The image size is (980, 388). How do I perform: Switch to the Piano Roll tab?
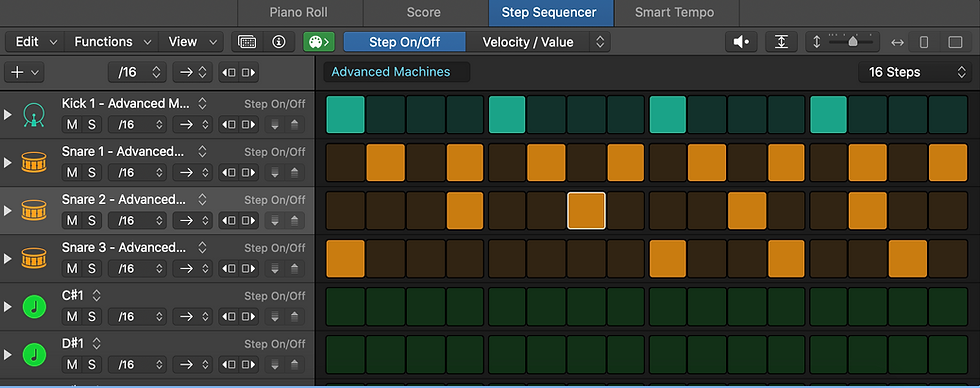tap(298, 12)
